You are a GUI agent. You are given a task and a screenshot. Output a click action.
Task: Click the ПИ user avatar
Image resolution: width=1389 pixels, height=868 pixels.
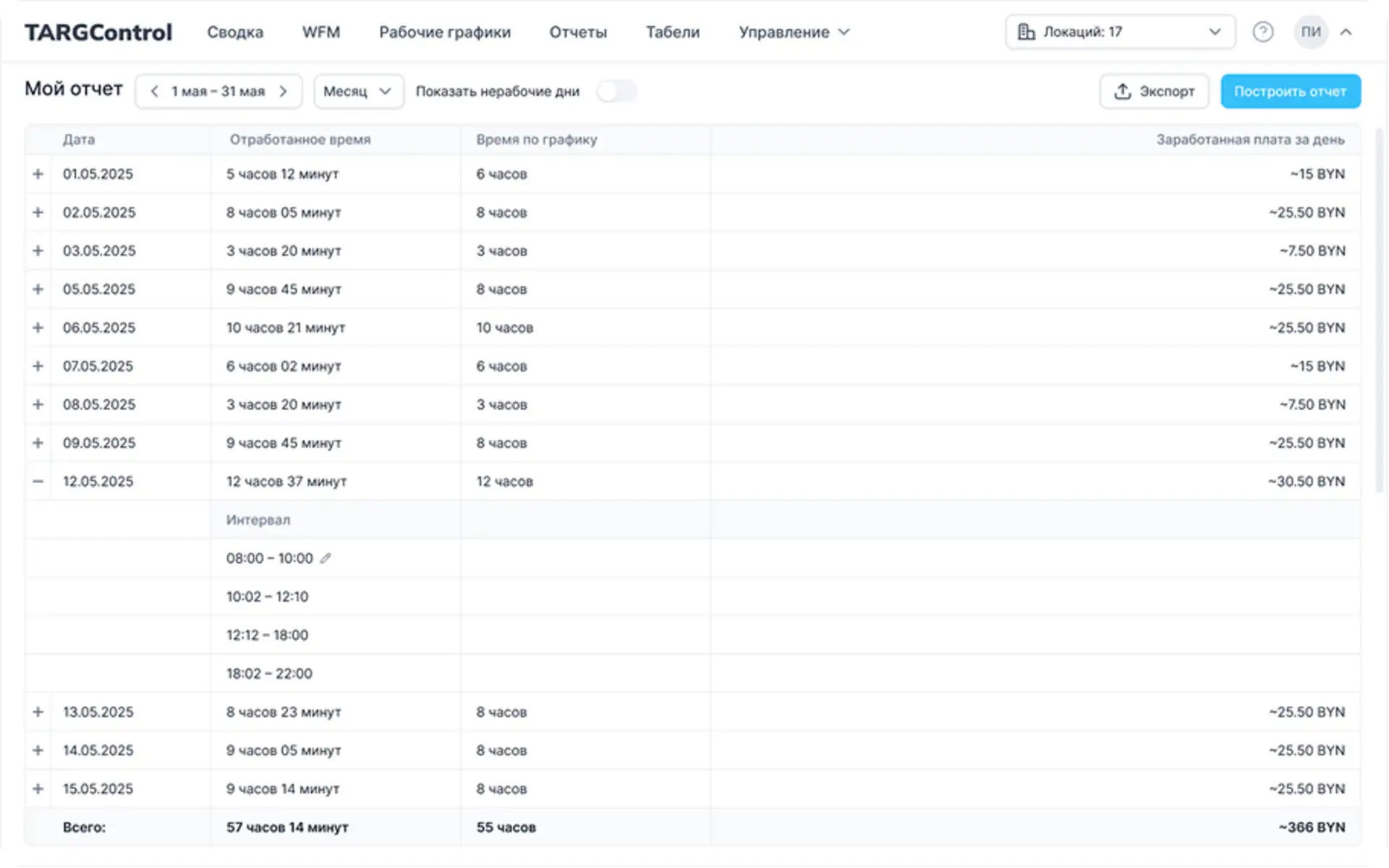1310,32
